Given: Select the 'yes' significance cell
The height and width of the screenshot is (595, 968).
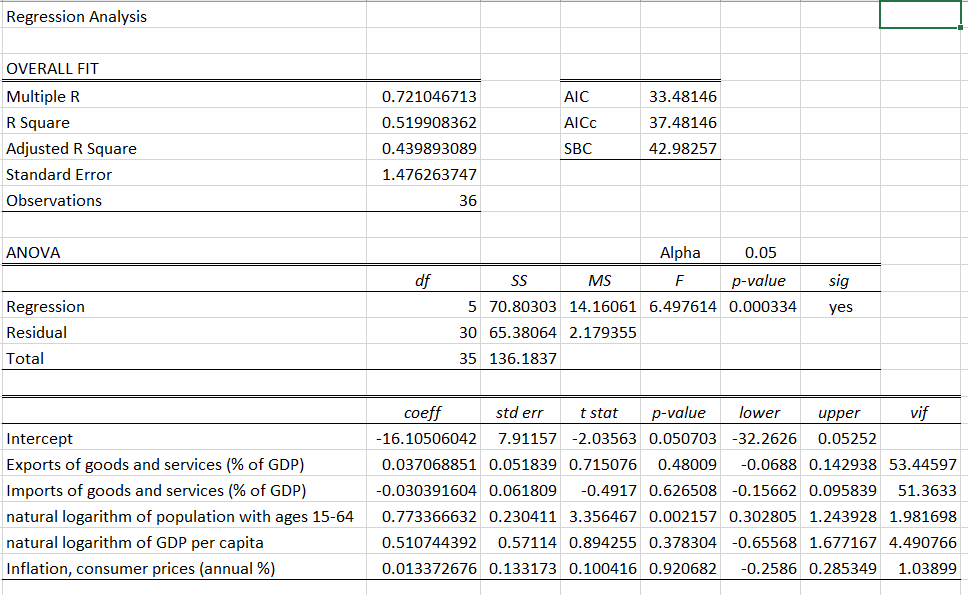Looking at the screenshot, I should tap(841, 307).
